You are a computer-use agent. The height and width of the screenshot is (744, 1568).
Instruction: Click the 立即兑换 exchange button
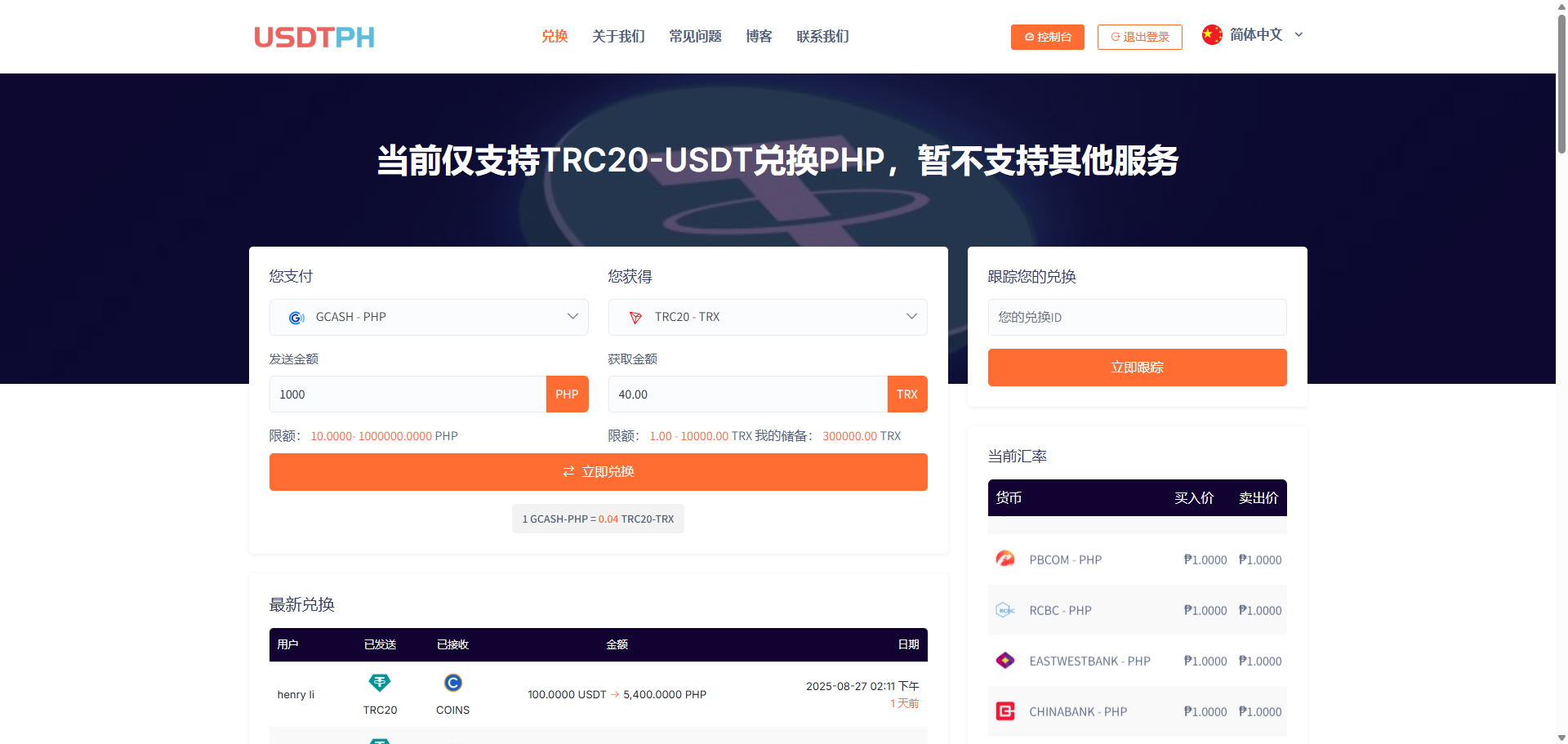coord(599,472)
